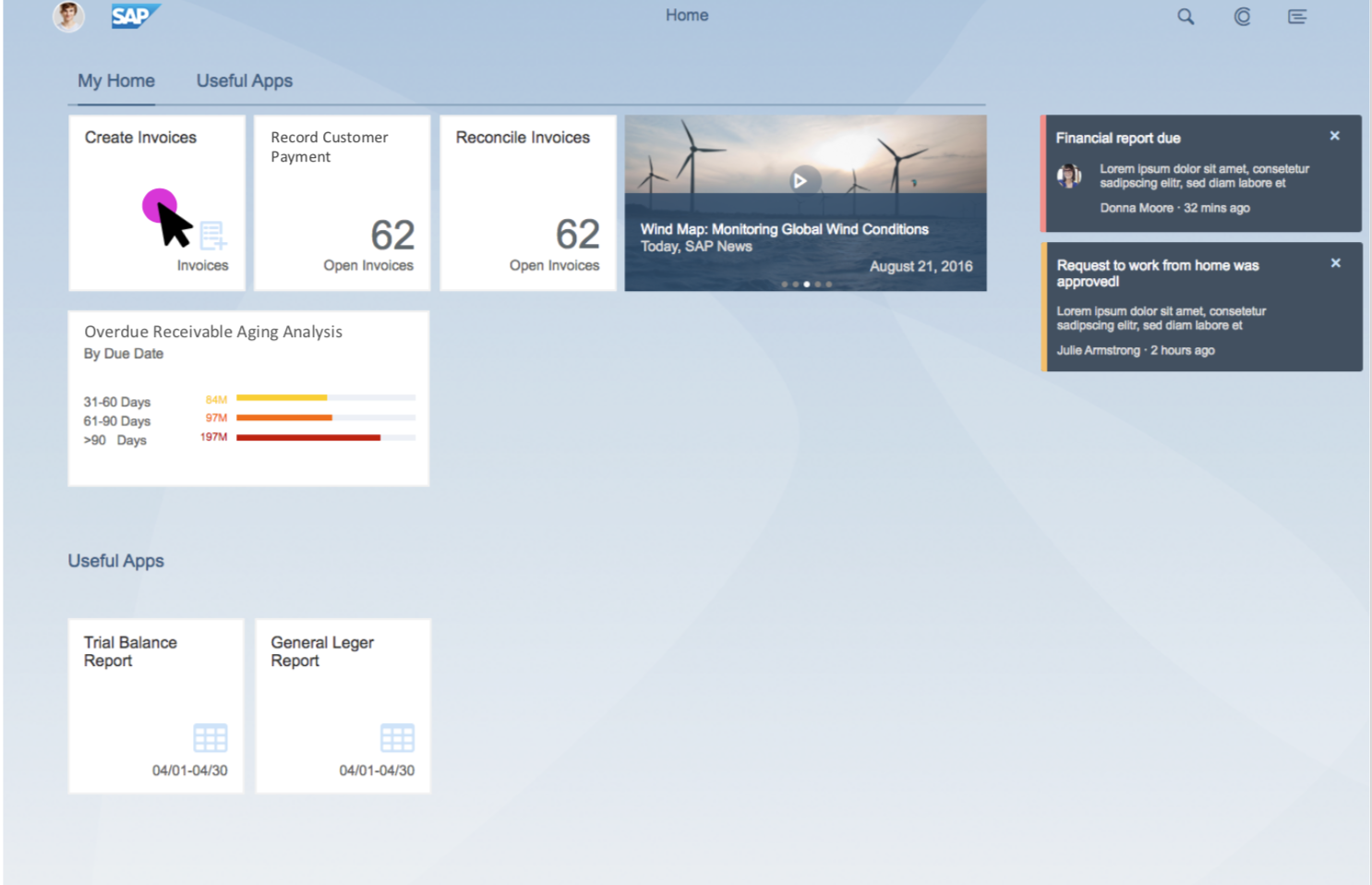The width and height of the screenshot is (1372, 885).
Task: Click the SAP logo
Action: [x=135, y=16]
